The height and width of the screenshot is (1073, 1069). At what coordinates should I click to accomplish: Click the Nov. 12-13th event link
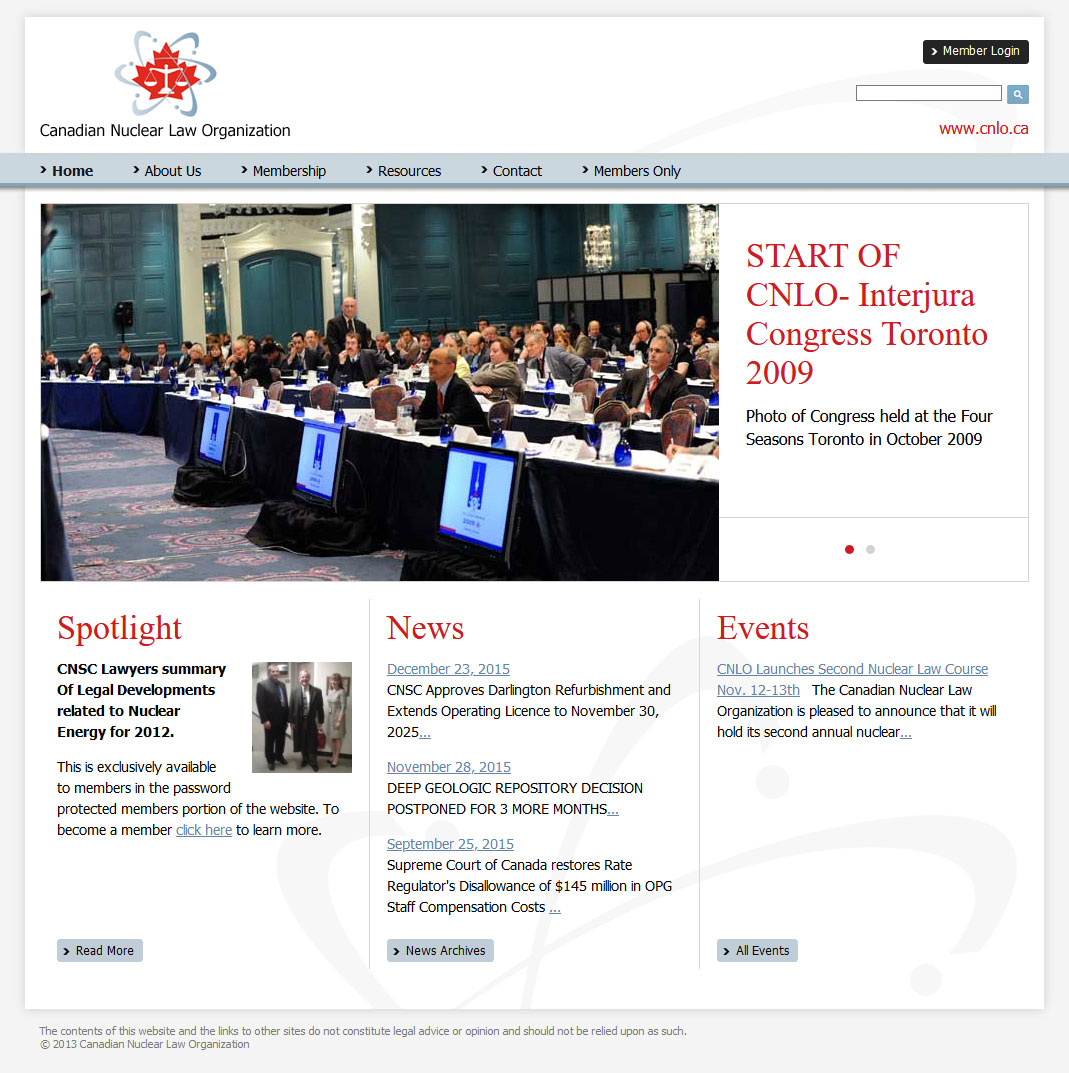758,690
